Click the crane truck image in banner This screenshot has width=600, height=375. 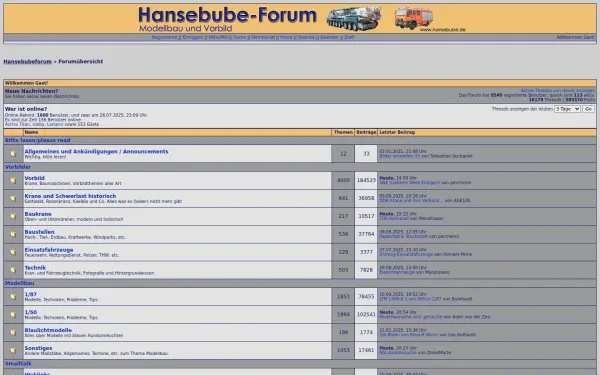(354, 18)
